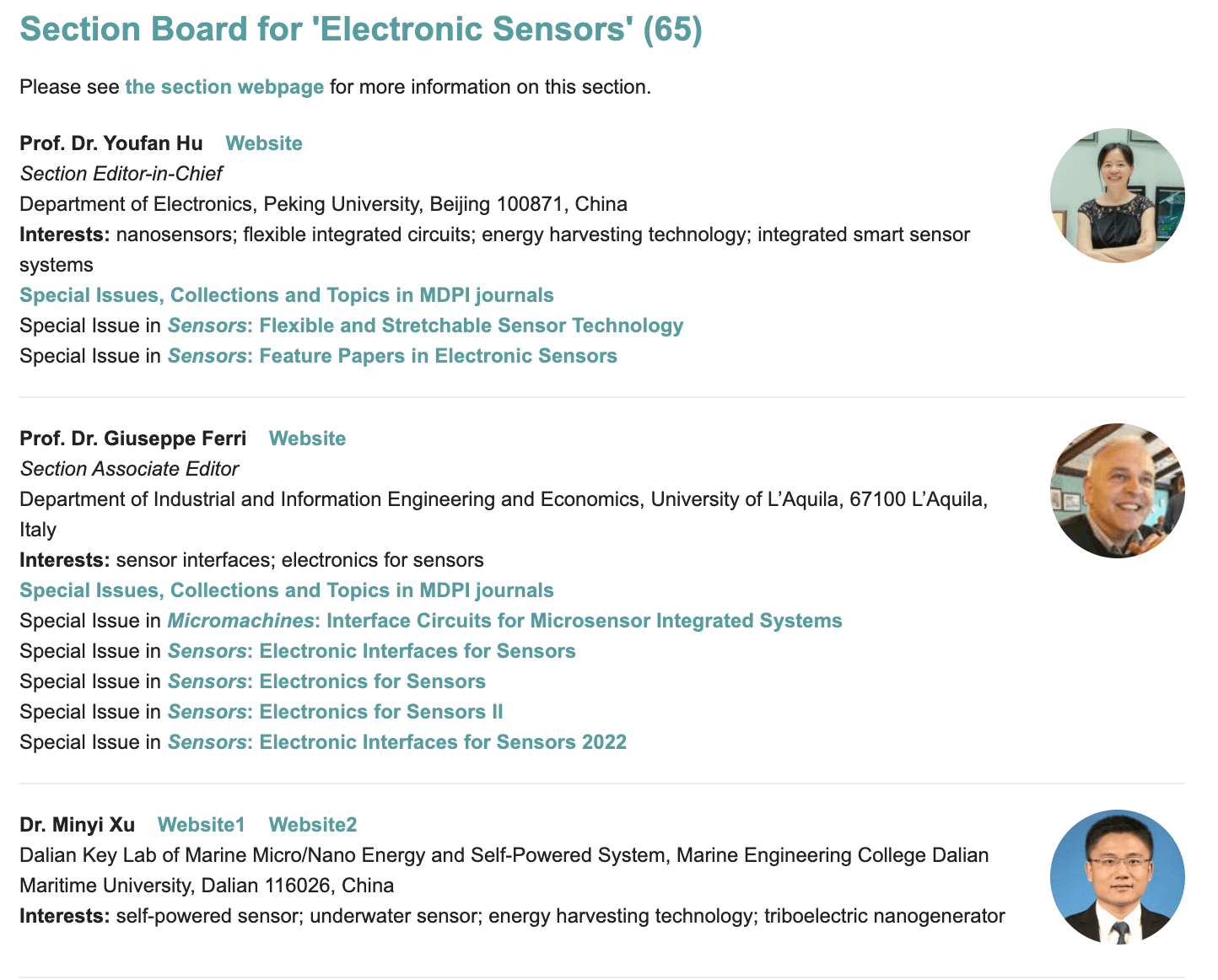1218x980 pixels.
Task: Open 'Interface Circuits for Microsensor Integrated Systems' link
Action: pos(584,621)
